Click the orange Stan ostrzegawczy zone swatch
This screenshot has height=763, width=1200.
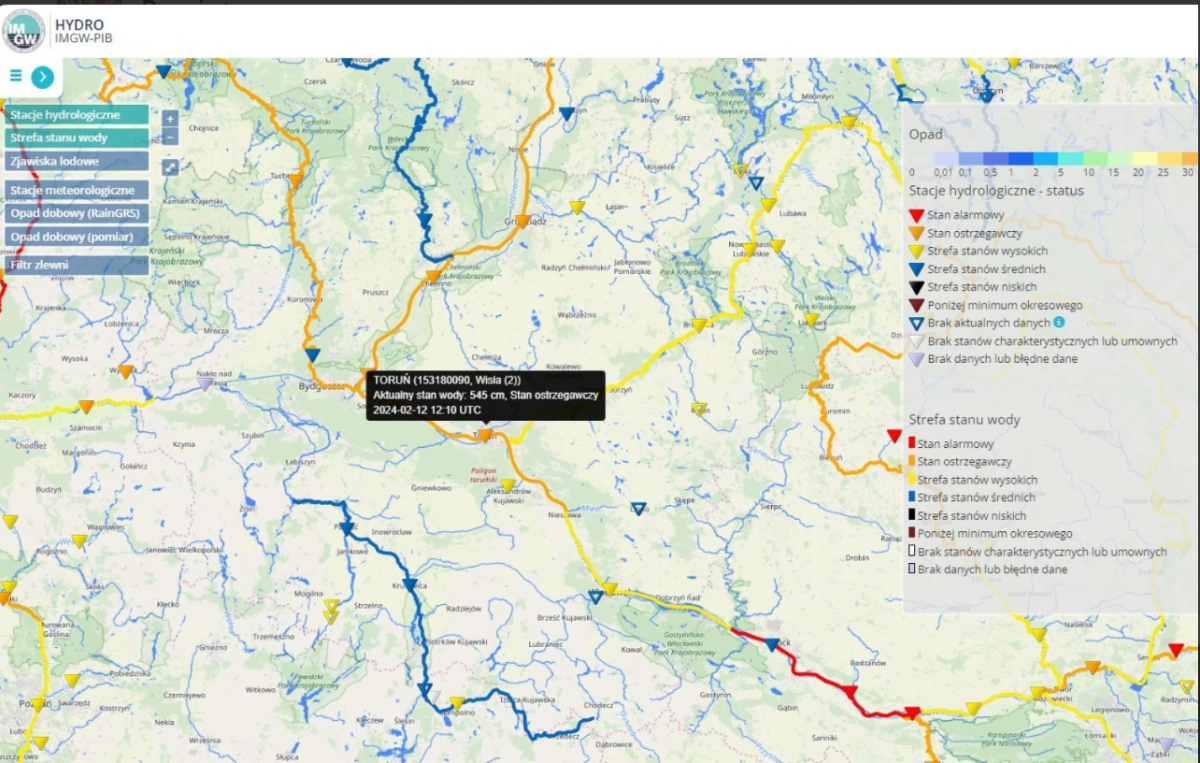click(912, 461)
